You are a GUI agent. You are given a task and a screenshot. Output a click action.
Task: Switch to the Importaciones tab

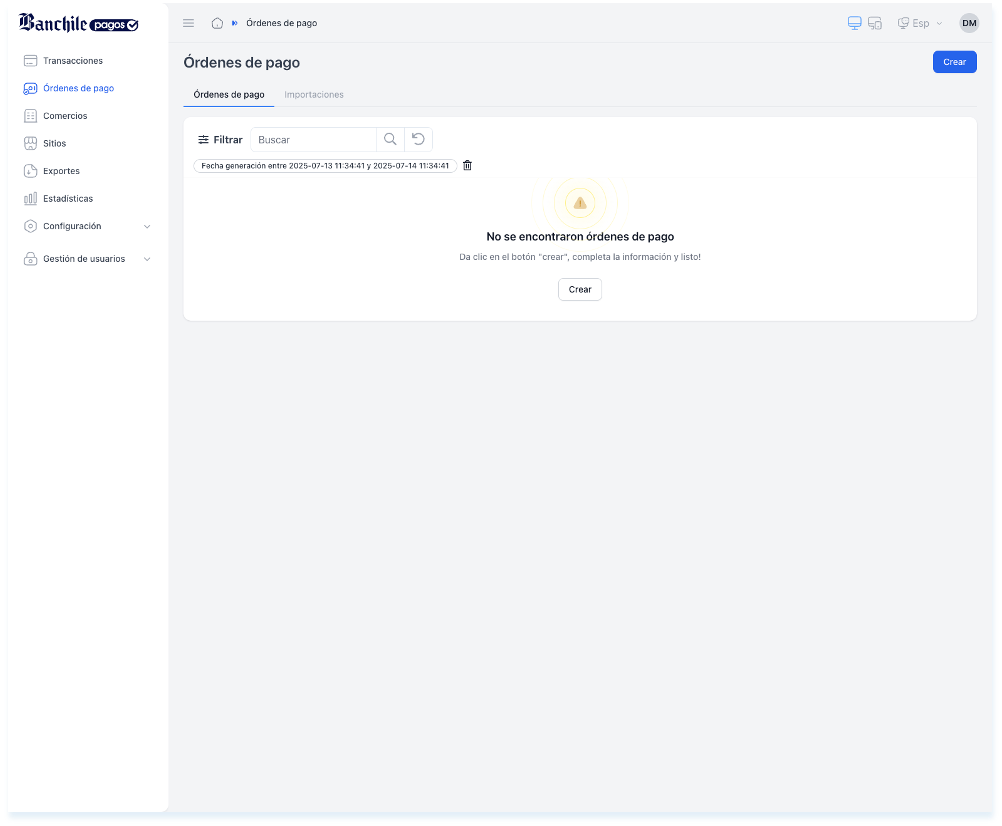314,95
